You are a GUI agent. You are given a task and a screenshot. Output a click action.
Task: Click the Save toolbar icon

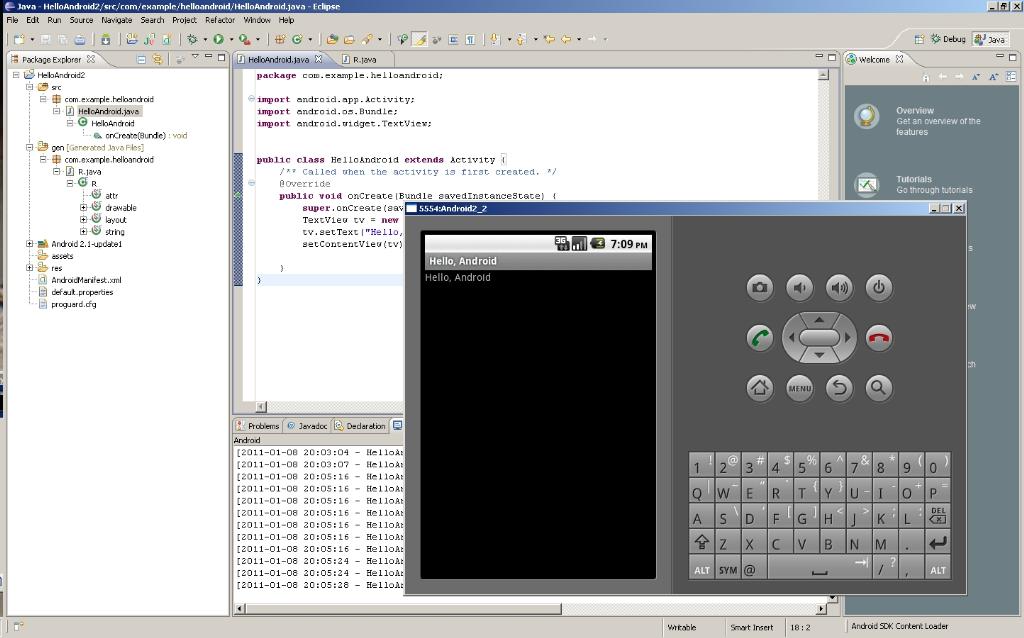(45, 39)
